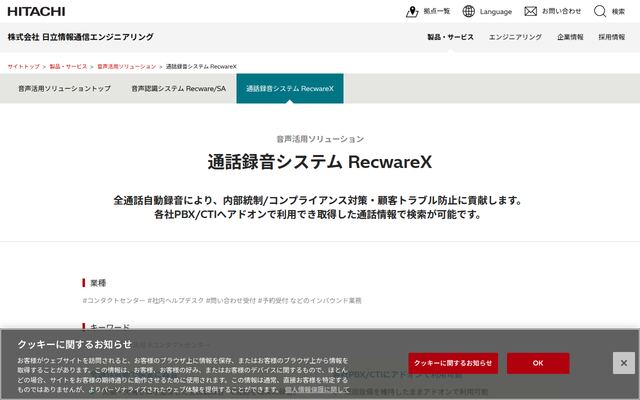Image resolution: width=640 pixels, height=400 pixels.
Task: Click the 各社PBX/CTIへアドオン description line
Action: point(318,214)
